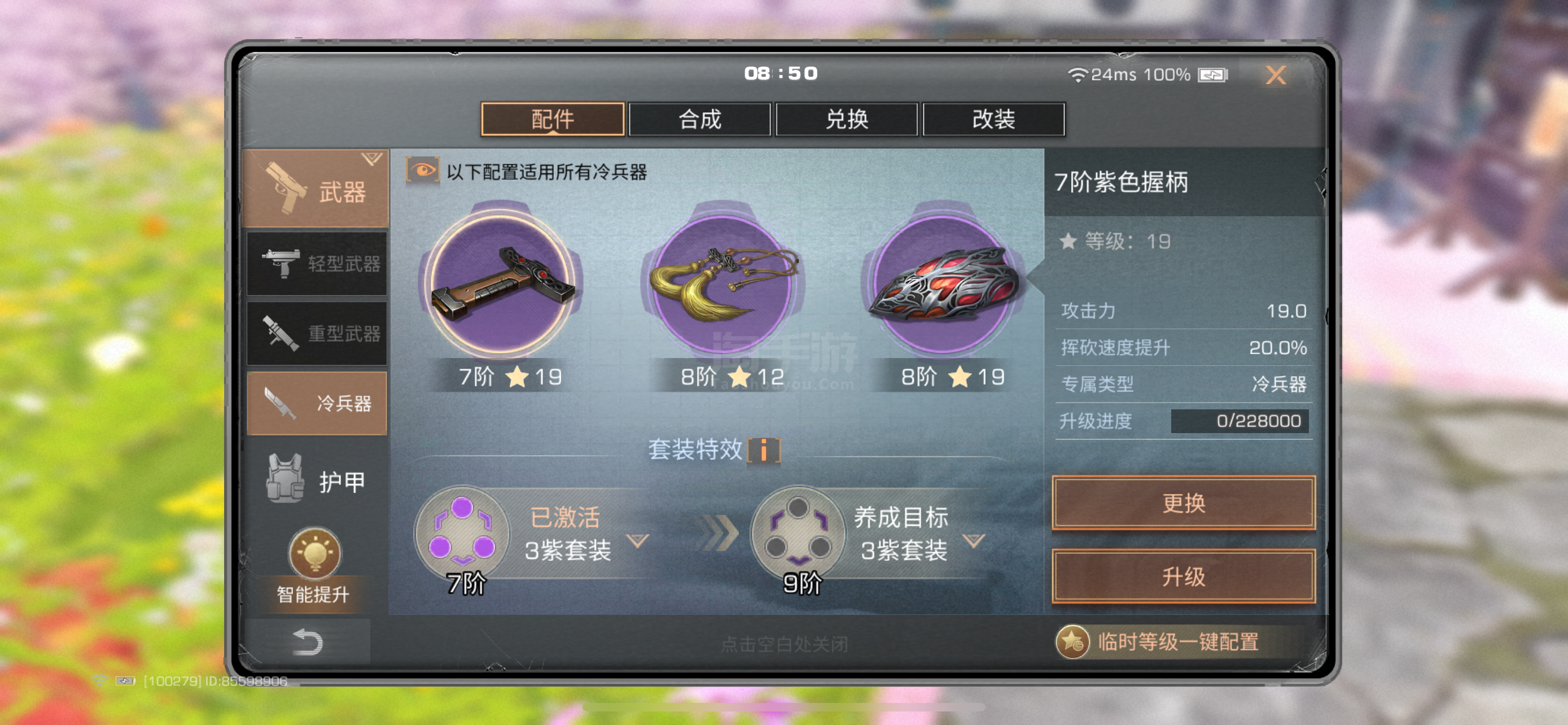Click the 更换 replace button
The width and height of the screenshot is (1568, 725).
tap(1183, 503)
